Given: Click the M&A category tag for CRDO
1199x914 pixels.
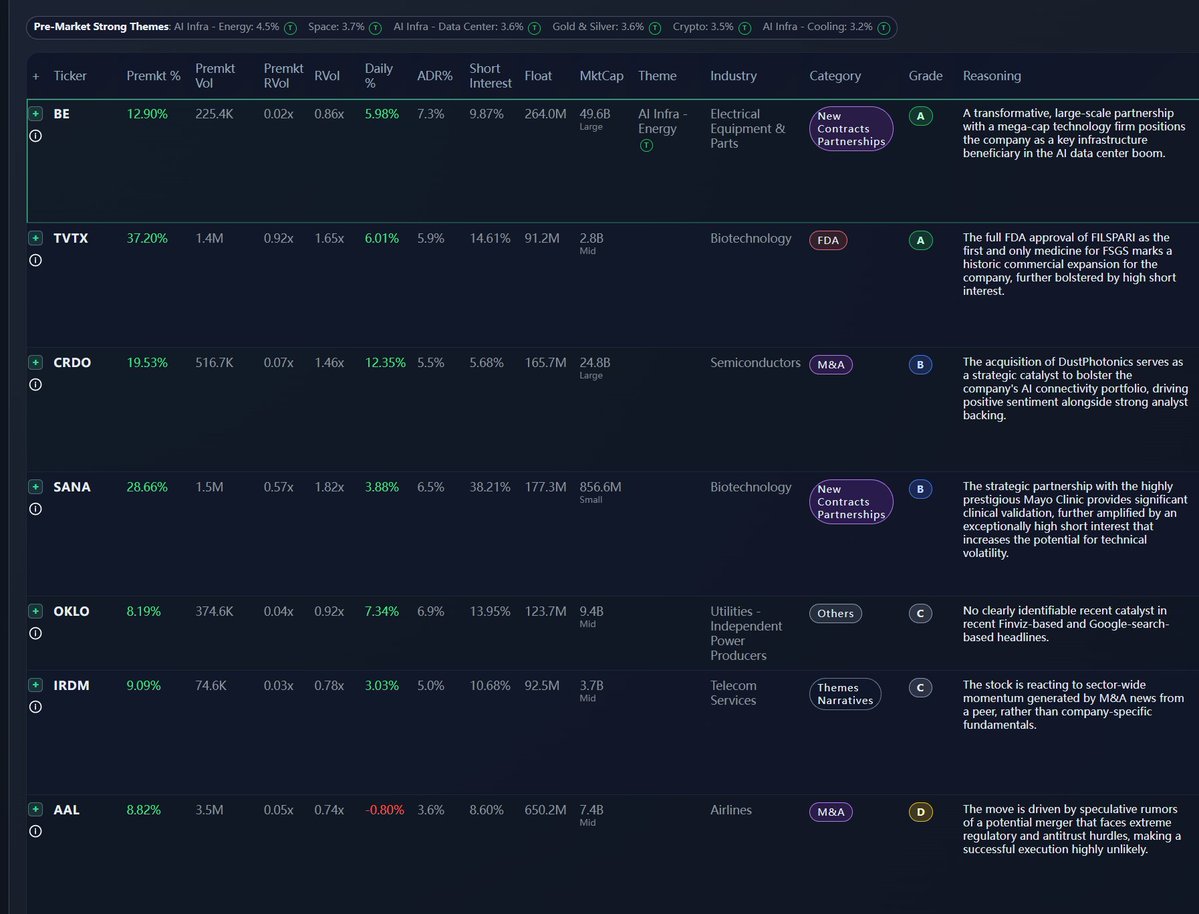Looking at the screenshot, I should pyautogui.click(x=831, y=365).
